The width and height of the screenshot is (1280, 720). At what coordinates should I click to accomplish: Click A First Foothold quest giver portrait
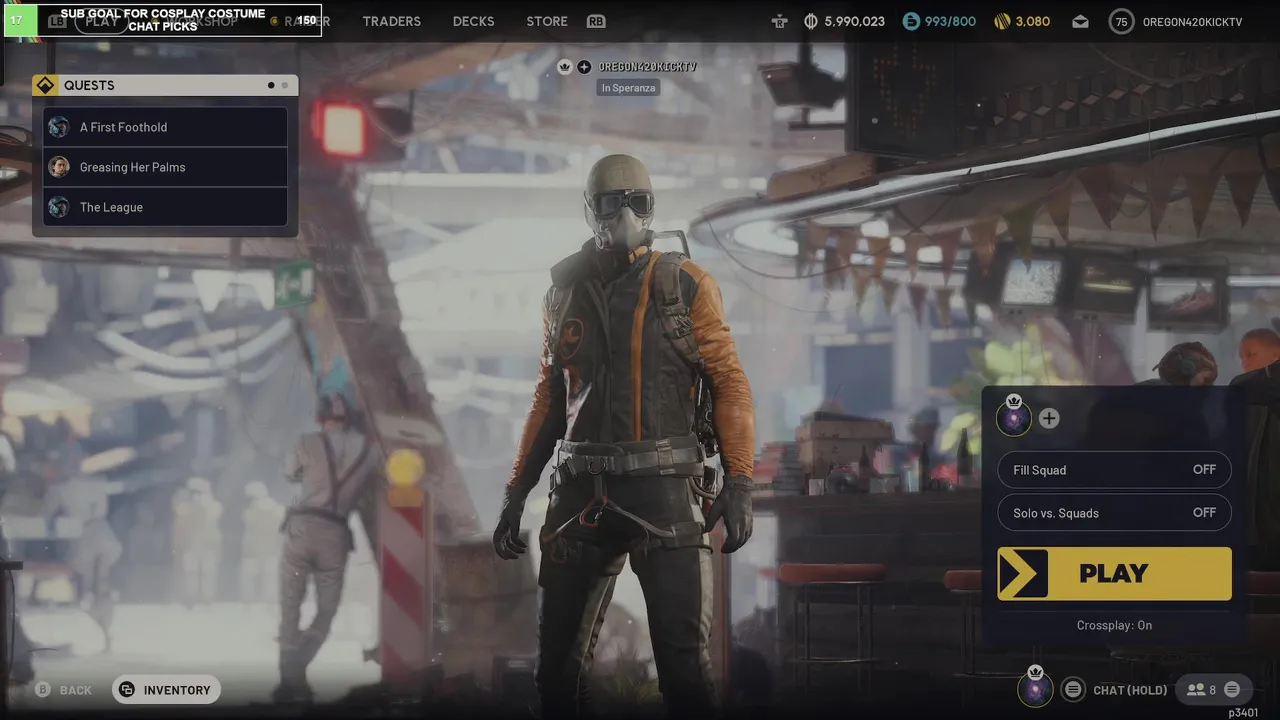pos(59,127)
